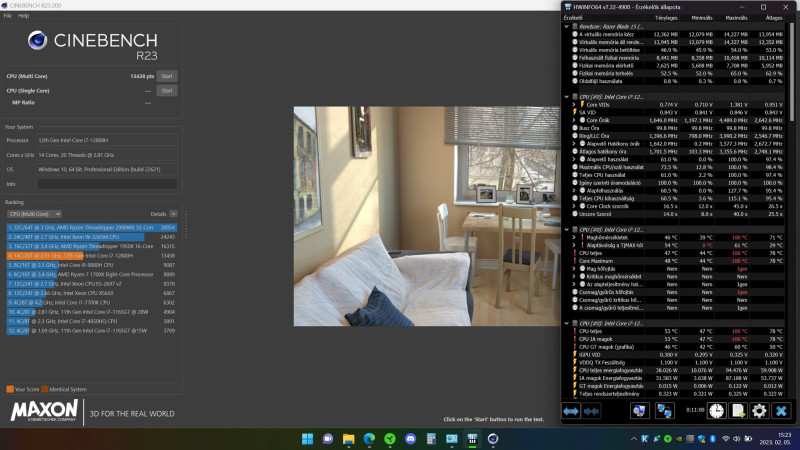The height and width of the screenshot is (450, 800).
Task: Select ranking row 3 Threadripper 1950X 16-Core
Action: pos(92,246)
